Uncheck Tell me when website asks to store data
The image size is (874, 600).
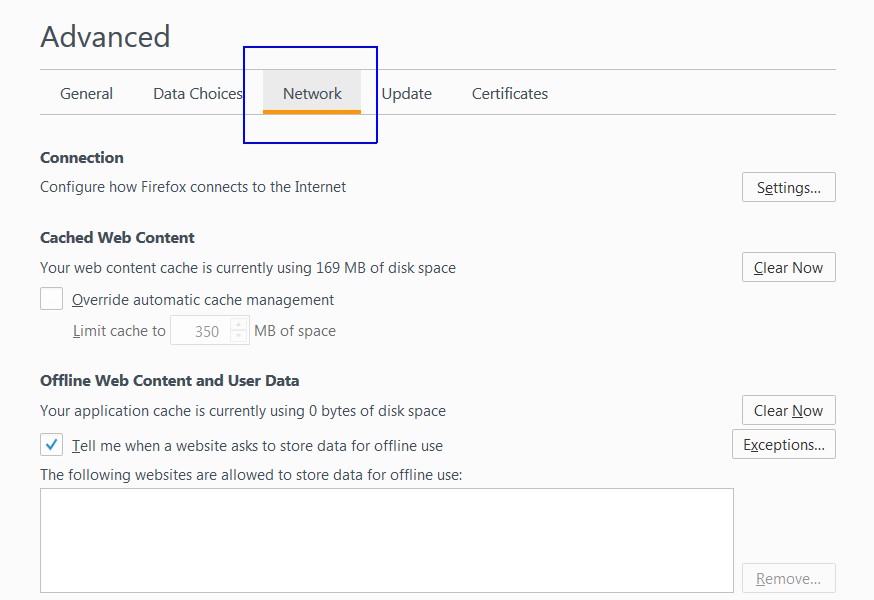51,445
